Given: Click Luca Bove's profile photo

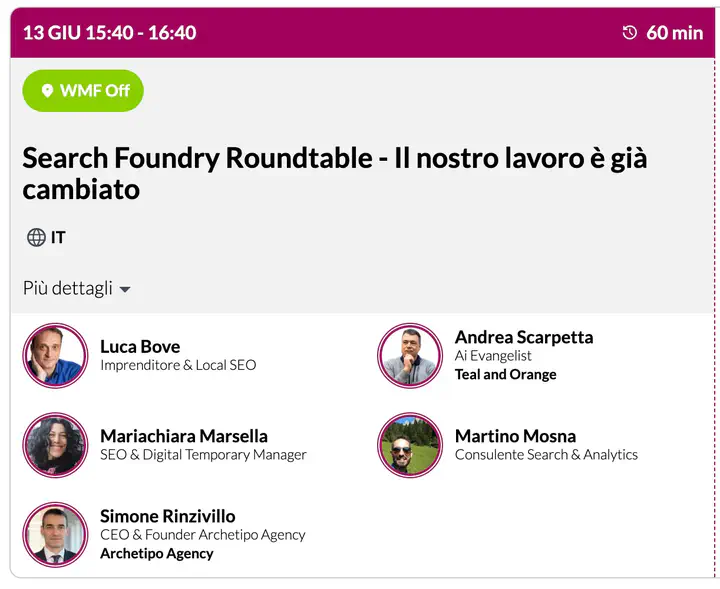Looking at the screenshot, I should pyautogui.click(x=55, y=355).
